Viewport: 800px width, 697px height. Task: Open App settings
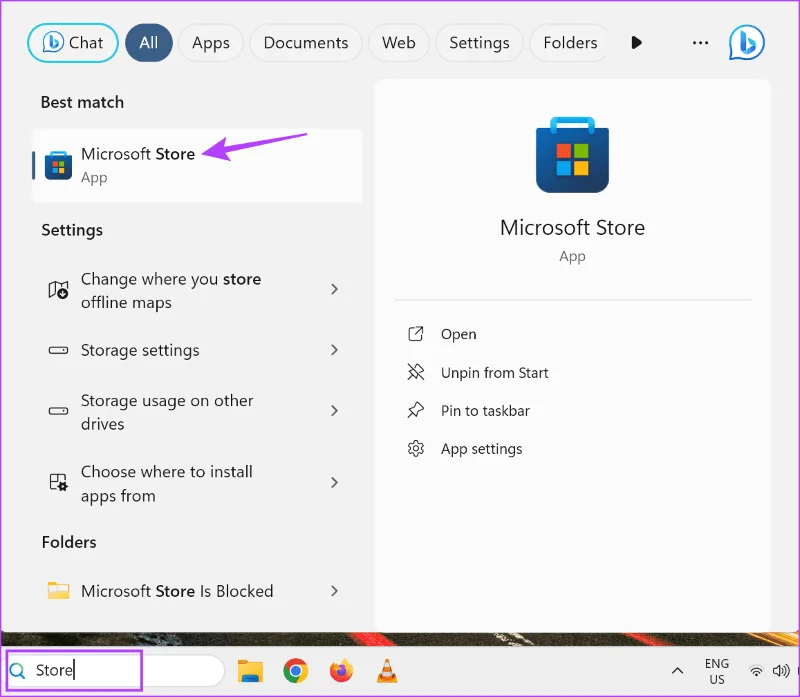click(481, 449)
